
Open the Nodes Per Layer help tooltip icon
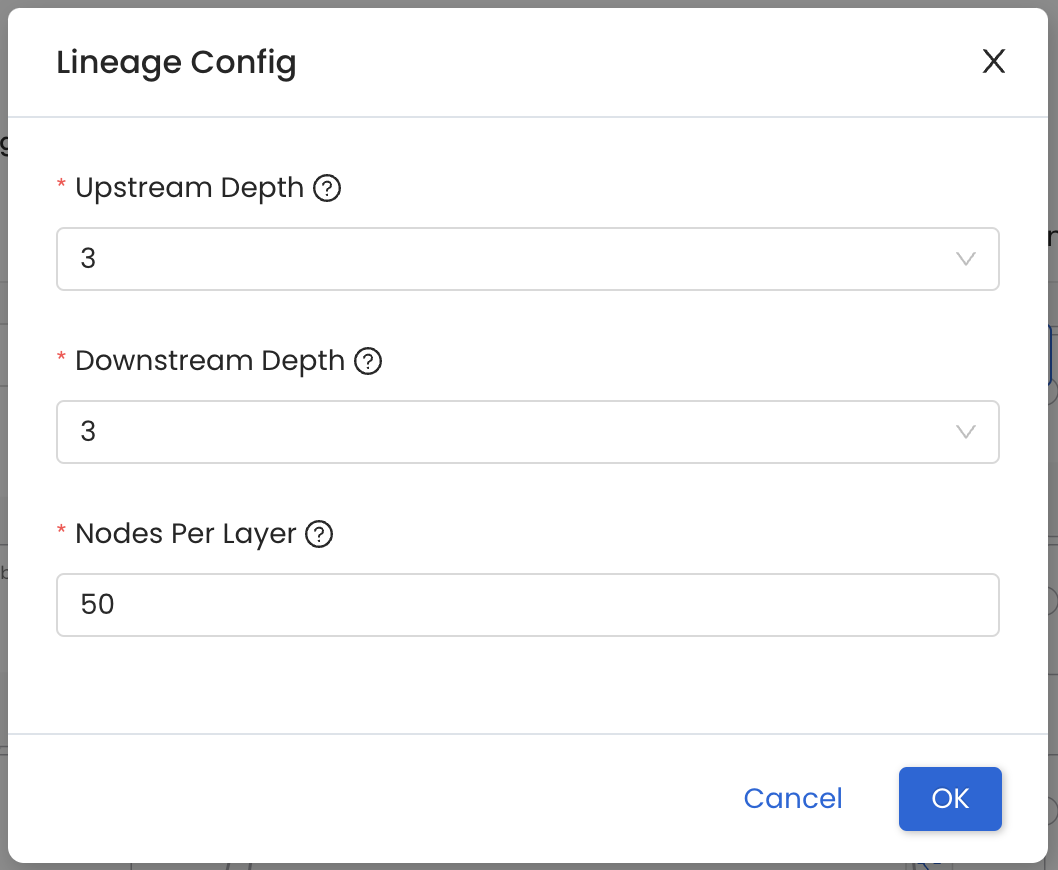click(319, 534)
